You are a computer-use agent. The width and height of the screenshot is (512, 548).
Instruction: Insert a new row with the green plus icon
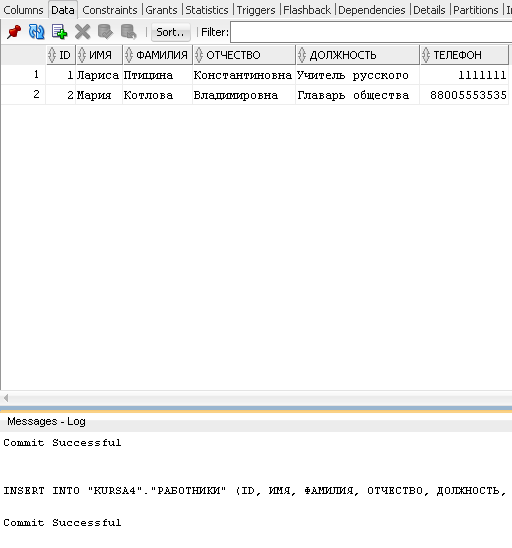[59, 32]
